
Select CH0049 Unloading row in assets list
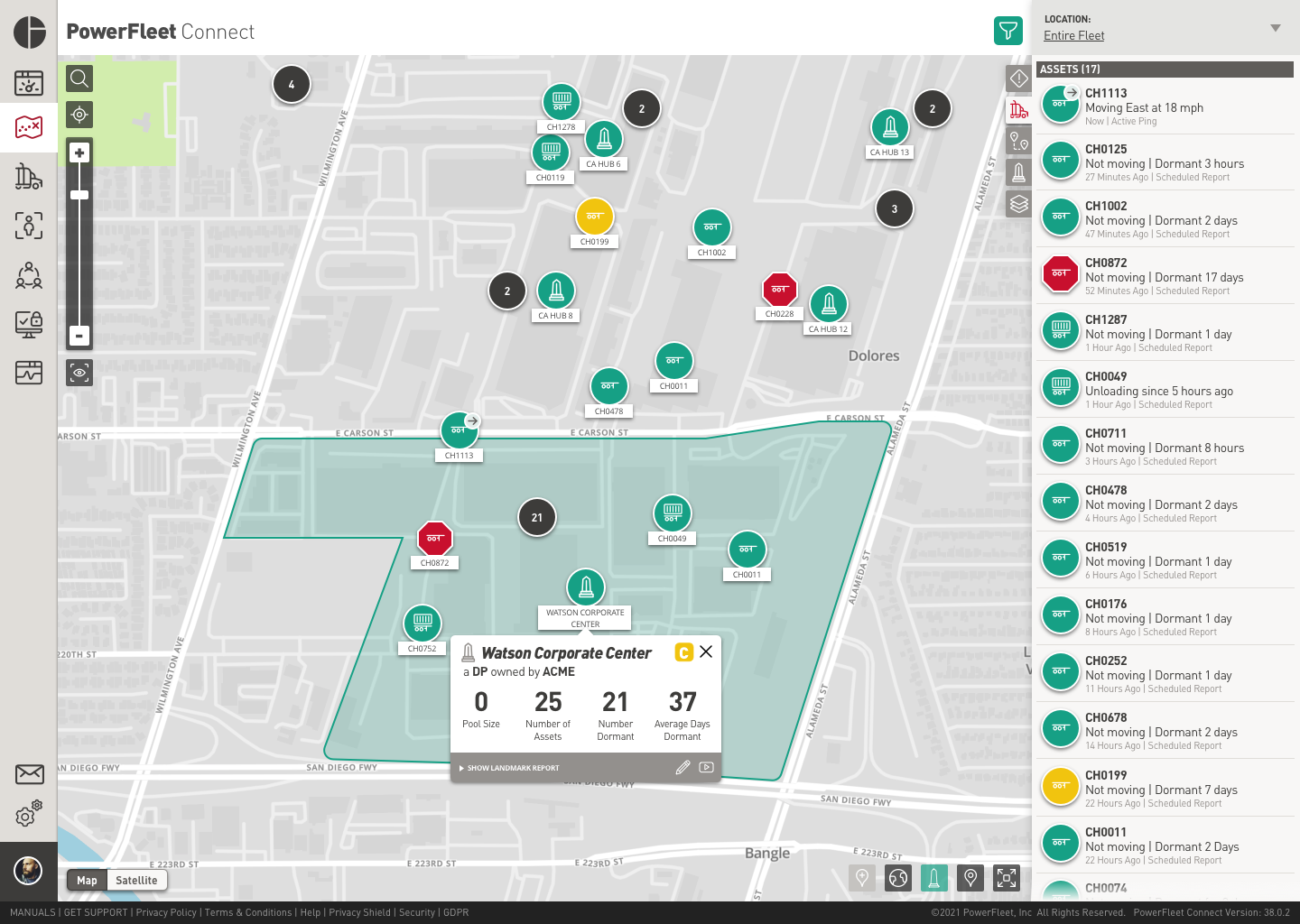[x=1165, y=390]
